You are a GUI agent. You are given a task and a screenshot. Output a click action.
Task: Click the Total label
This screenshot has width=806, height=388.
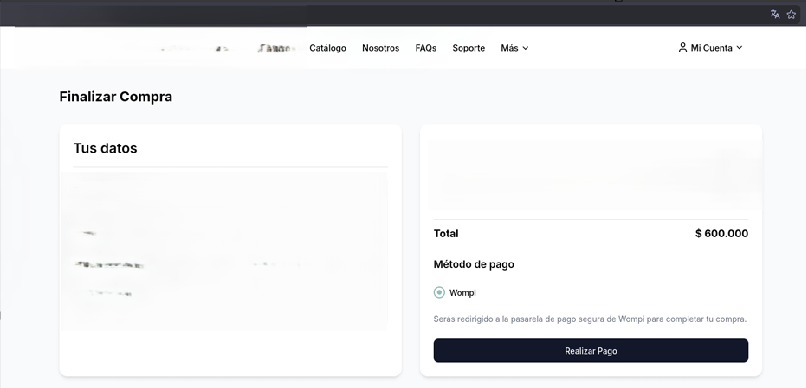click(x=446, y=233)
